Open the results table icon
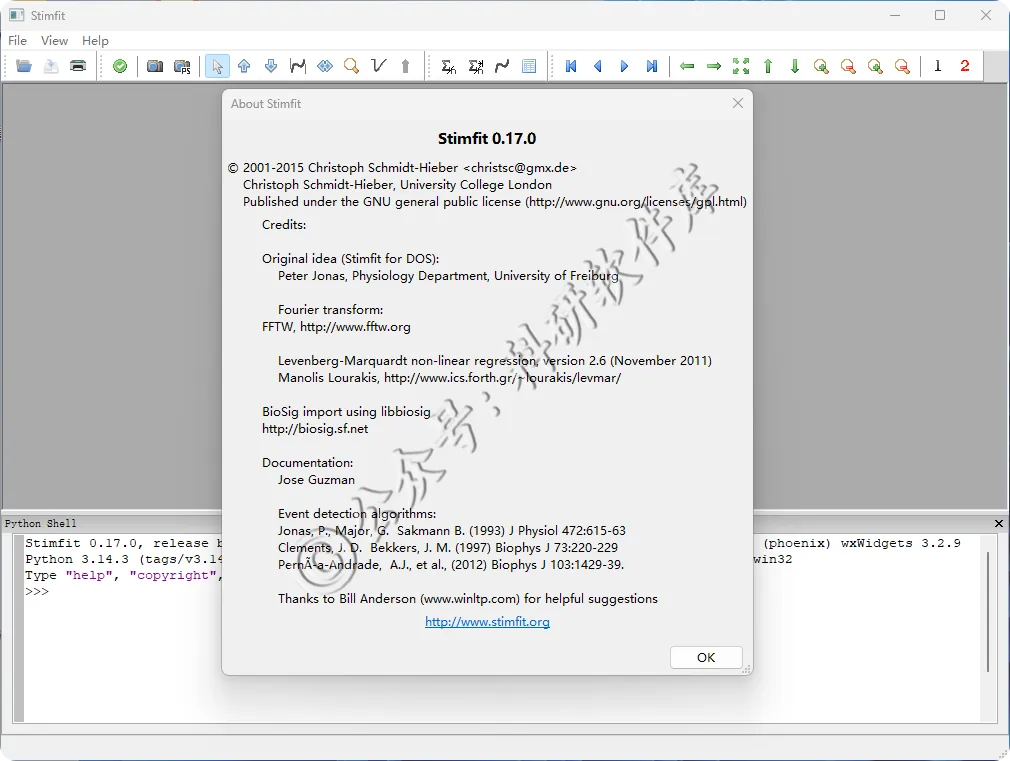The height and width of the screenshot is (761, 1010). click(529, 66)
